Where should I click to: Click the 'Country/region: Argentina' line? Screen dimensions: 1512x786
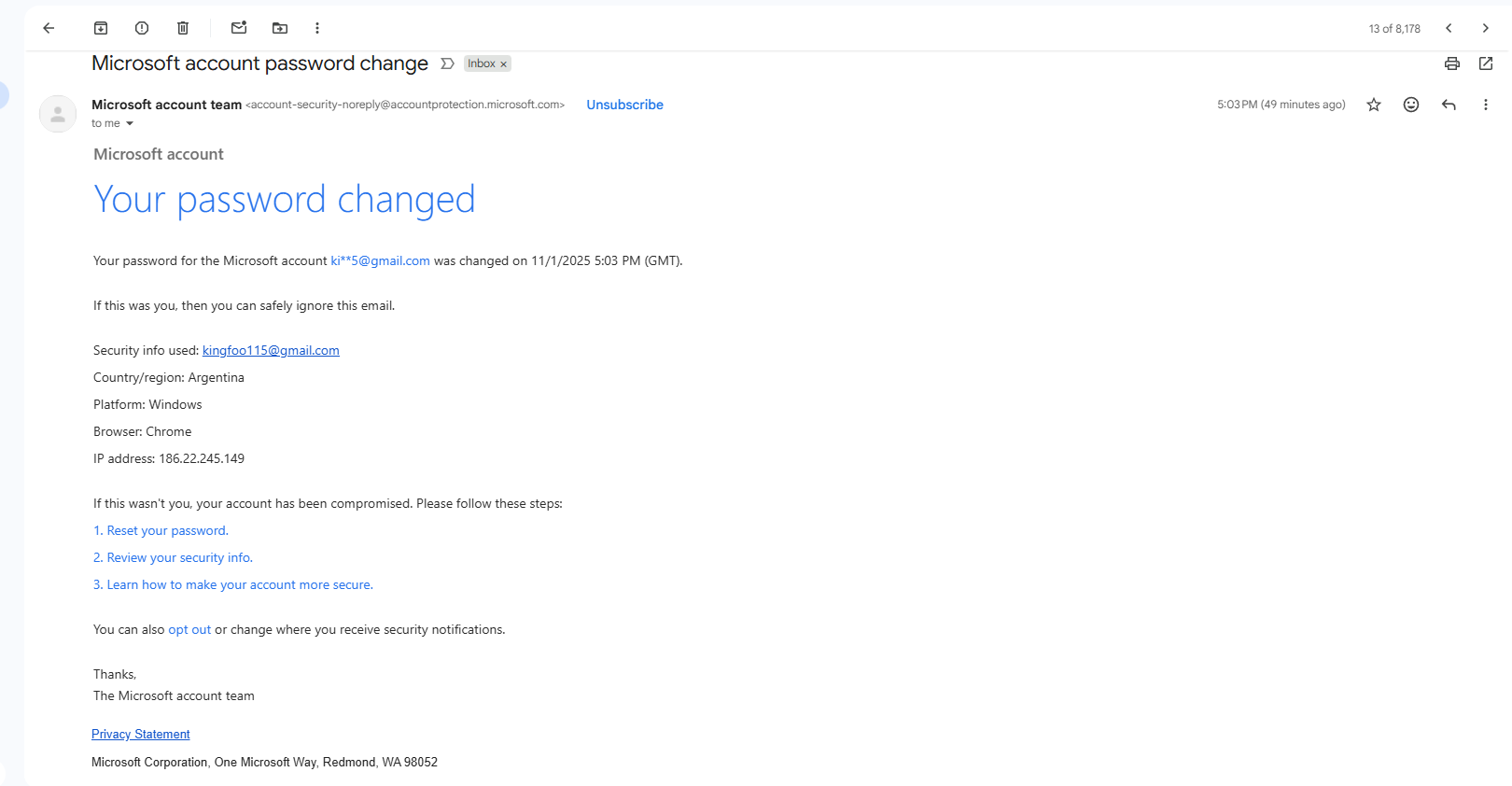tap(169, 377)
